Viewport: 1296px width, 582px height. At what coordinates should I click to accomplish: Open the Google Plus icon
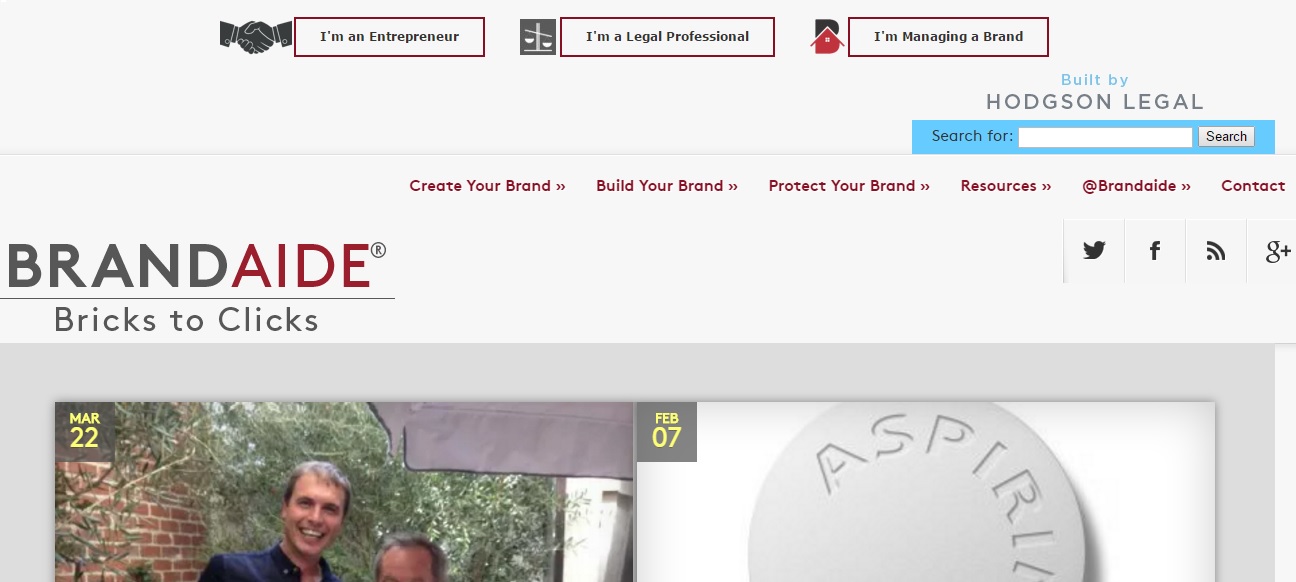[1272, 251]
